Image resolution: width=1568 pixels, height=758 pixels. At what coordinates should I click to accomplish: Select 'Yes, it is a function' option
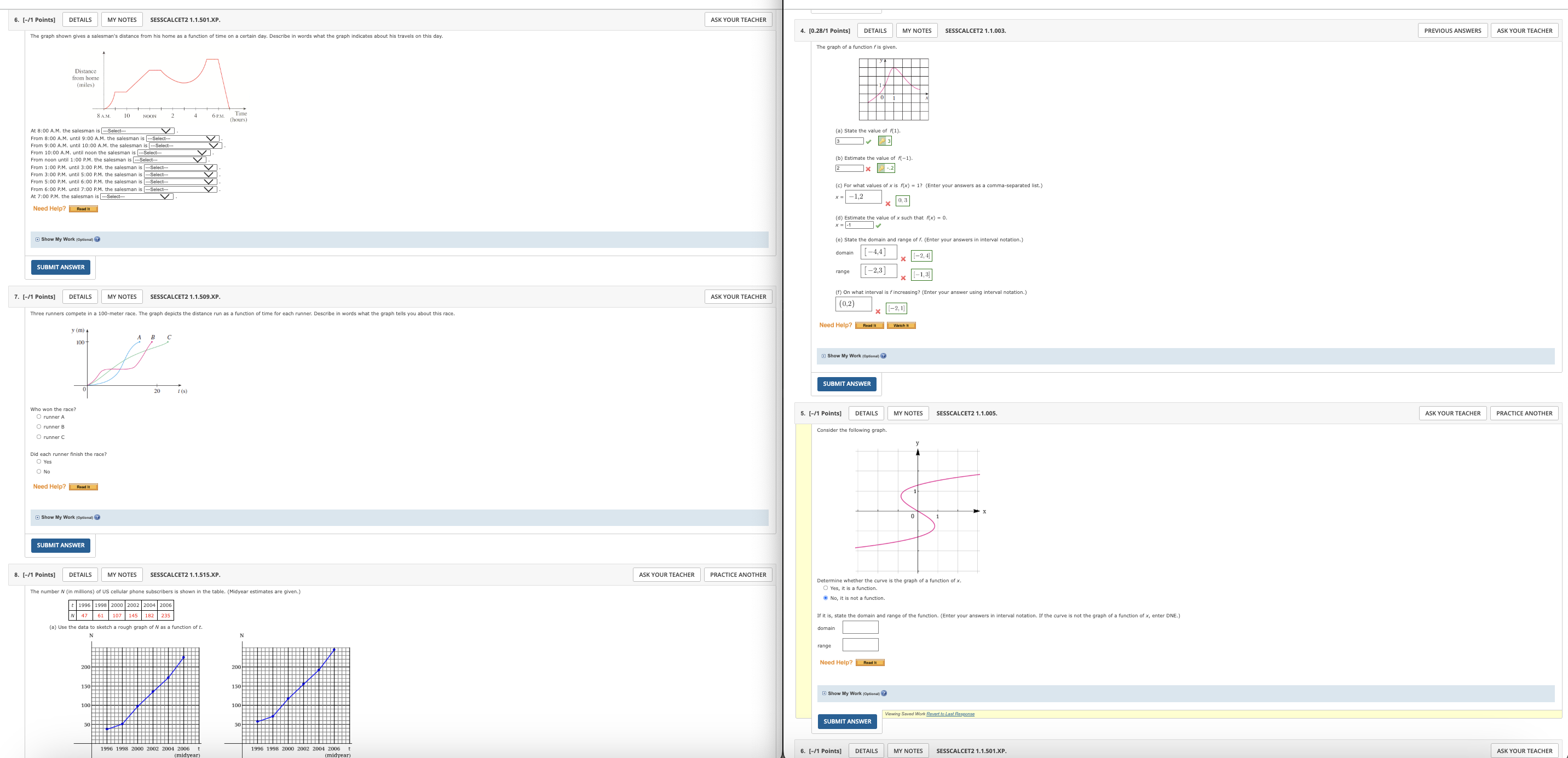pos(826,588)
